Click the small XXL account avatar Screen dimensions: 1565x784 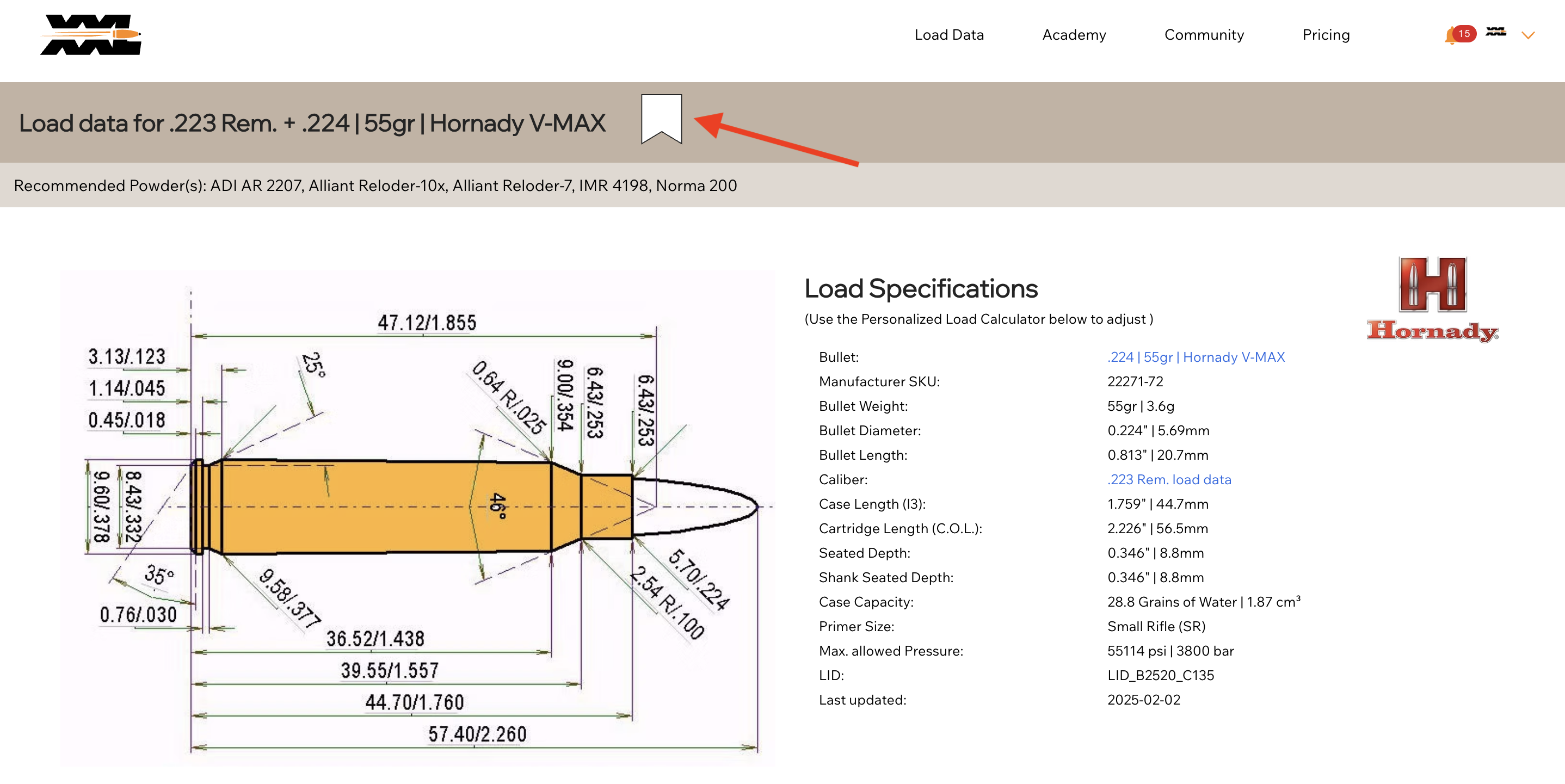(1496, 32)
